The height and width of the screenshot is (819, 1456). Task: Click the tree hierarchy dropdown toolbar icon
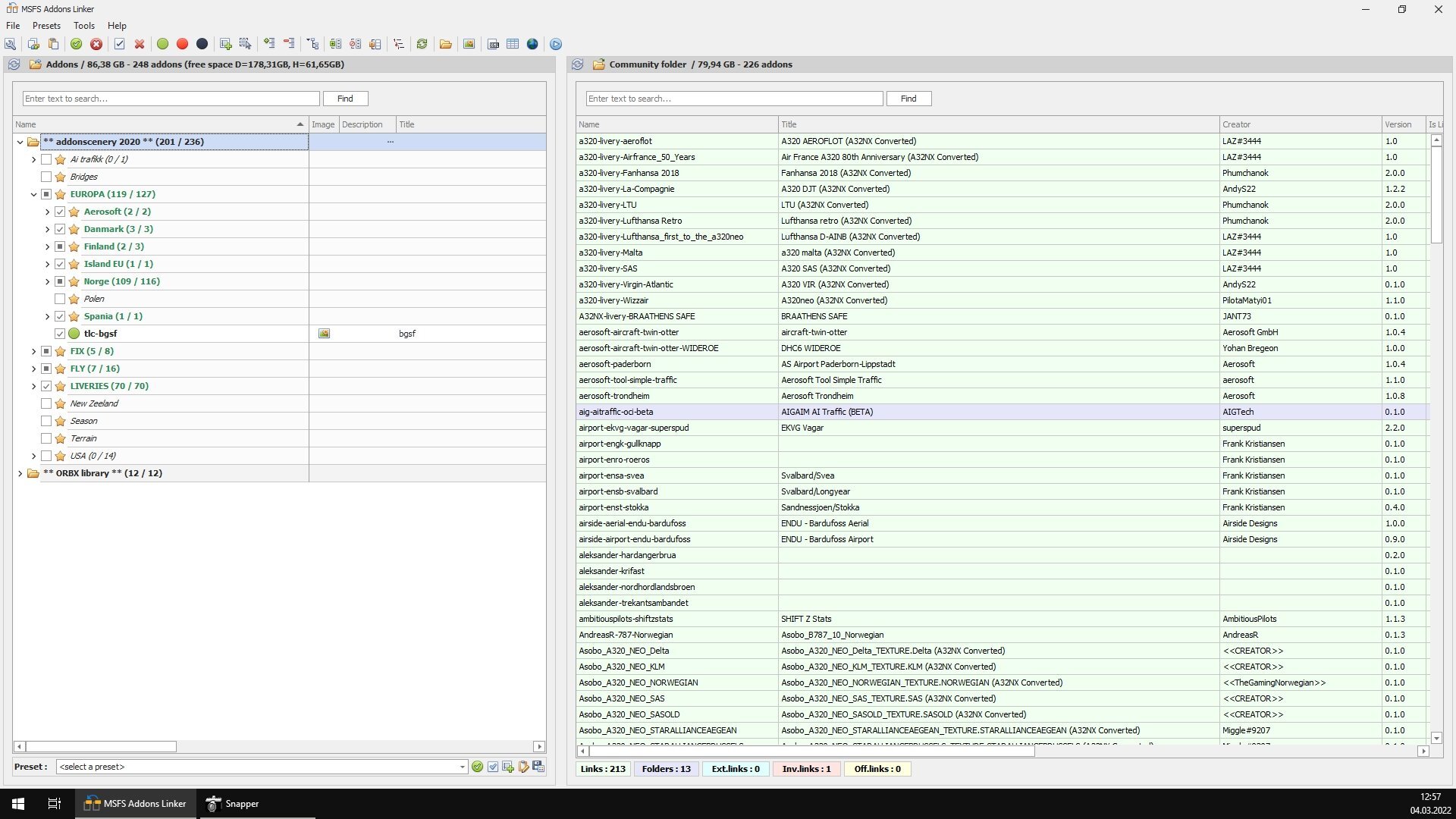(312, 44)
